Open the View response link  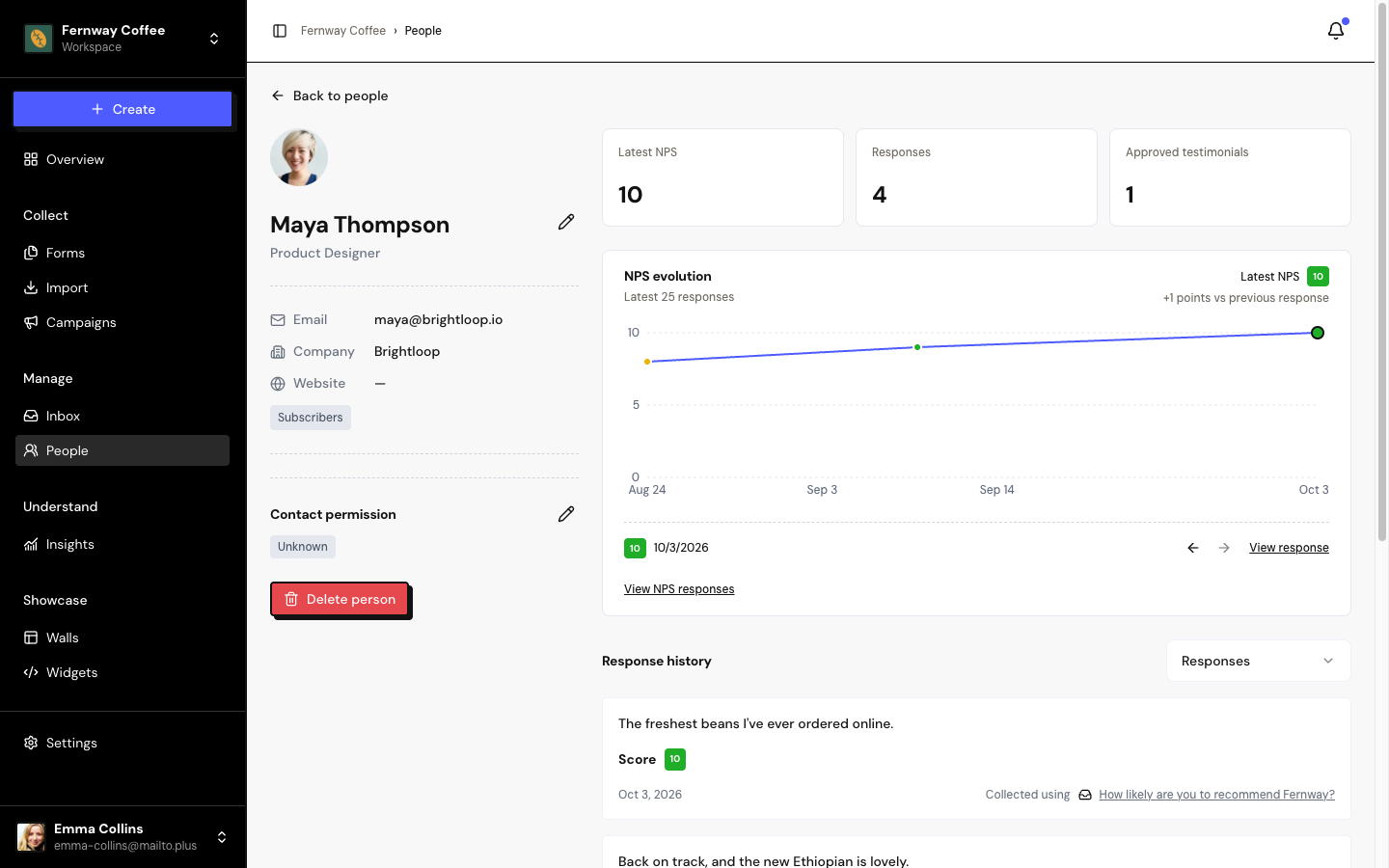point(1289,548)
